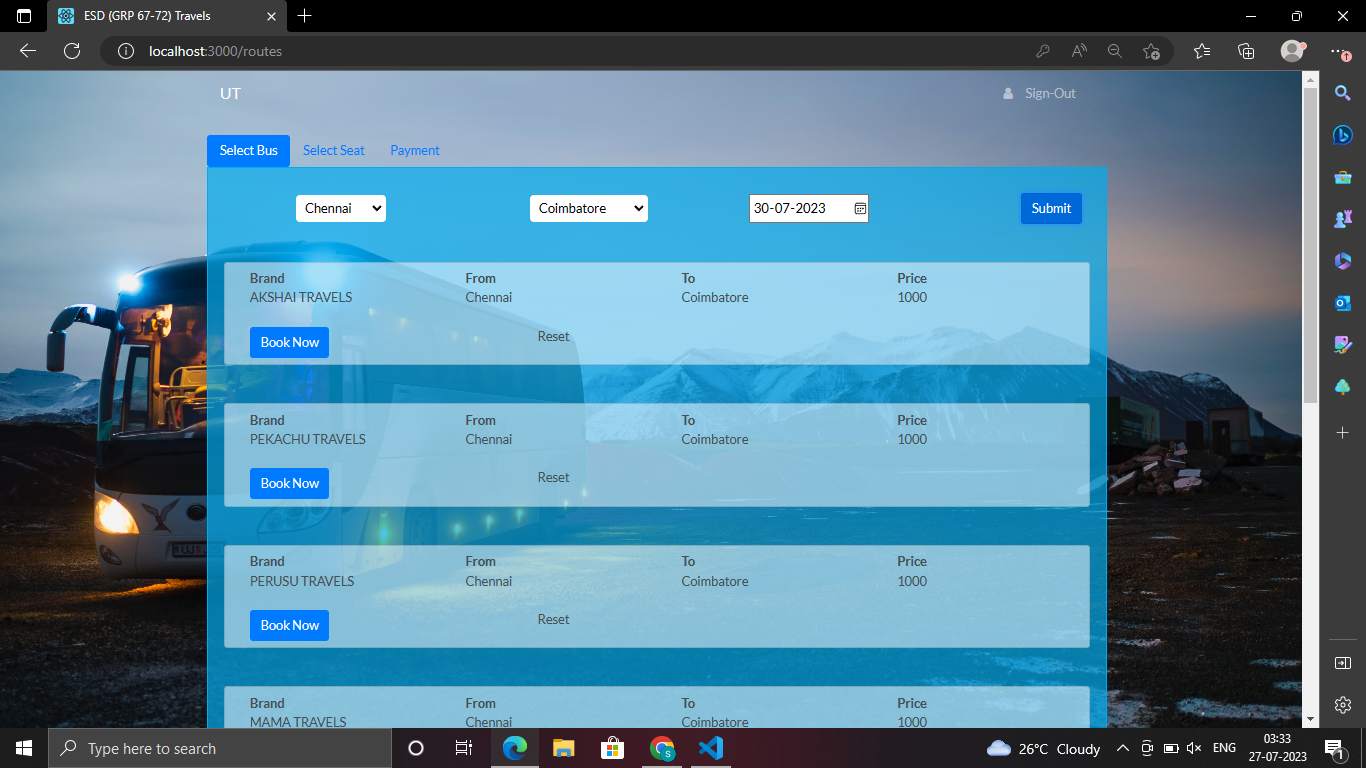Image resolution: width=1366 pixels, height=768 pixels.
Task: Open Outlook from the Edge sidebar
Action: coord(1342,302)
